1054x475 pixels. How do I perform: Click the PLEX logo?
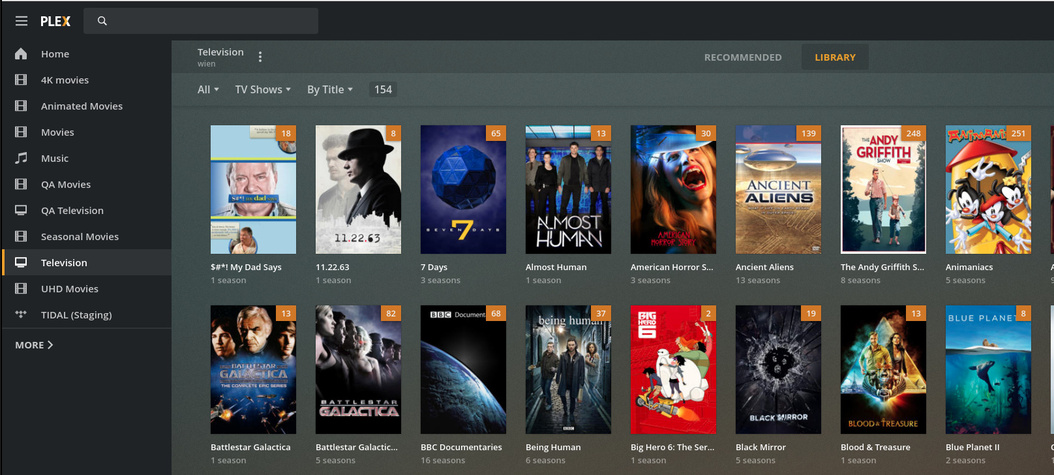[x=55, y=21]
